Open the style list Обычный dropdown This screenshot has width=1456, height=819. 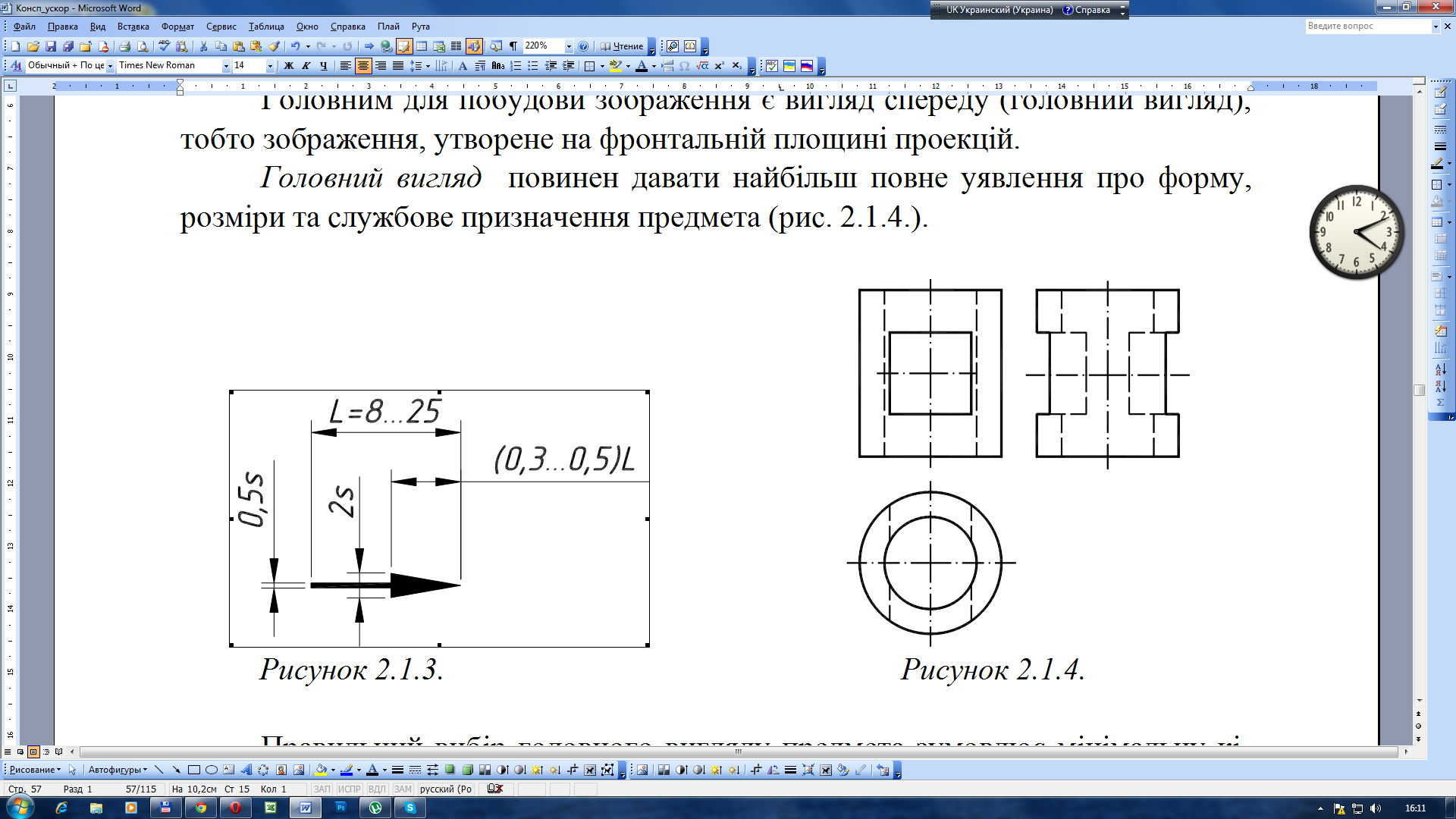pyautogui.click(x=110, y=66)
